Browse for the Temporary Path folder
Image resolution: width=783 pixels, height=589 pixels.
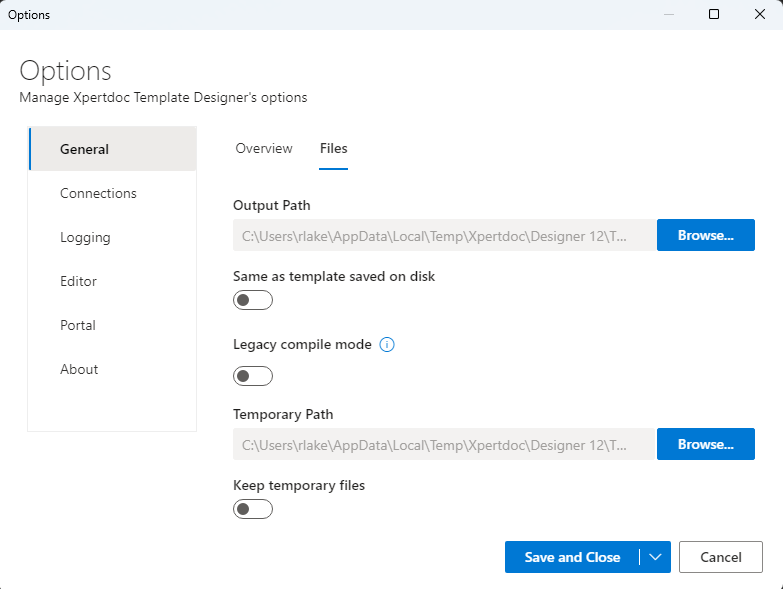click(706, 444)
